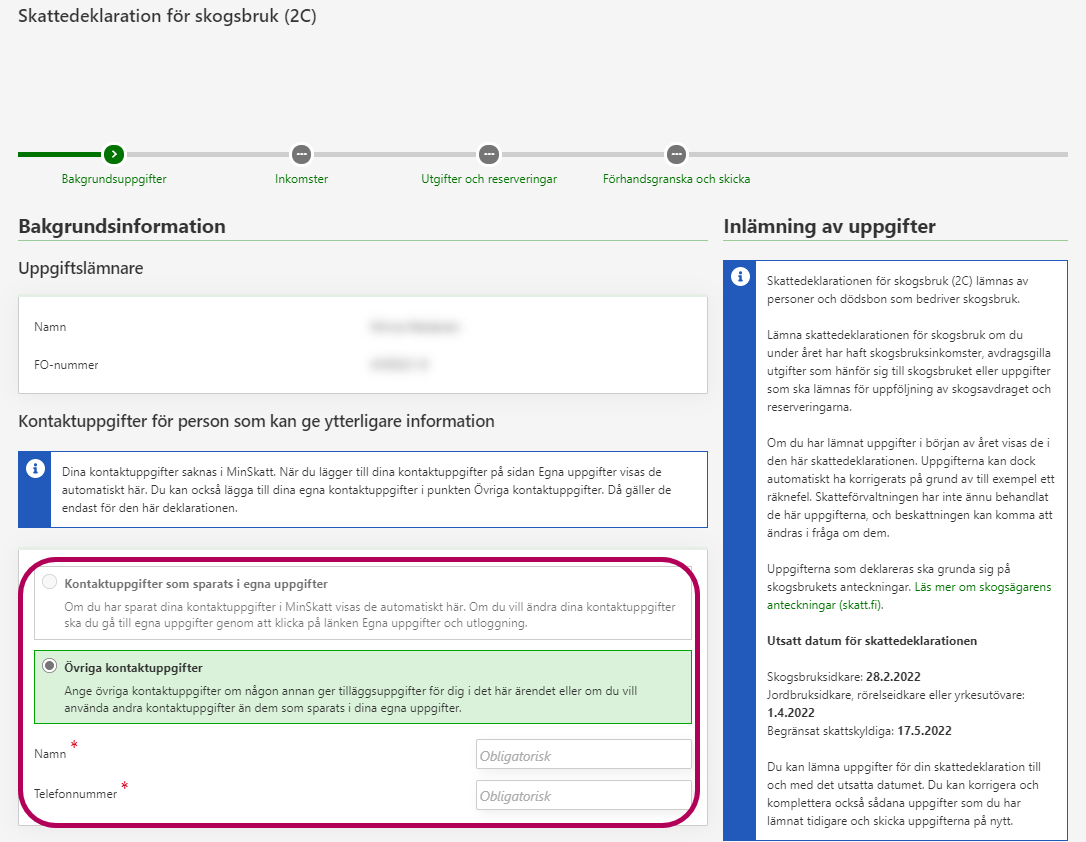Select the Bakgrundsuppgifter step label
Viewport: 1086px width, 842px height.
114,179
